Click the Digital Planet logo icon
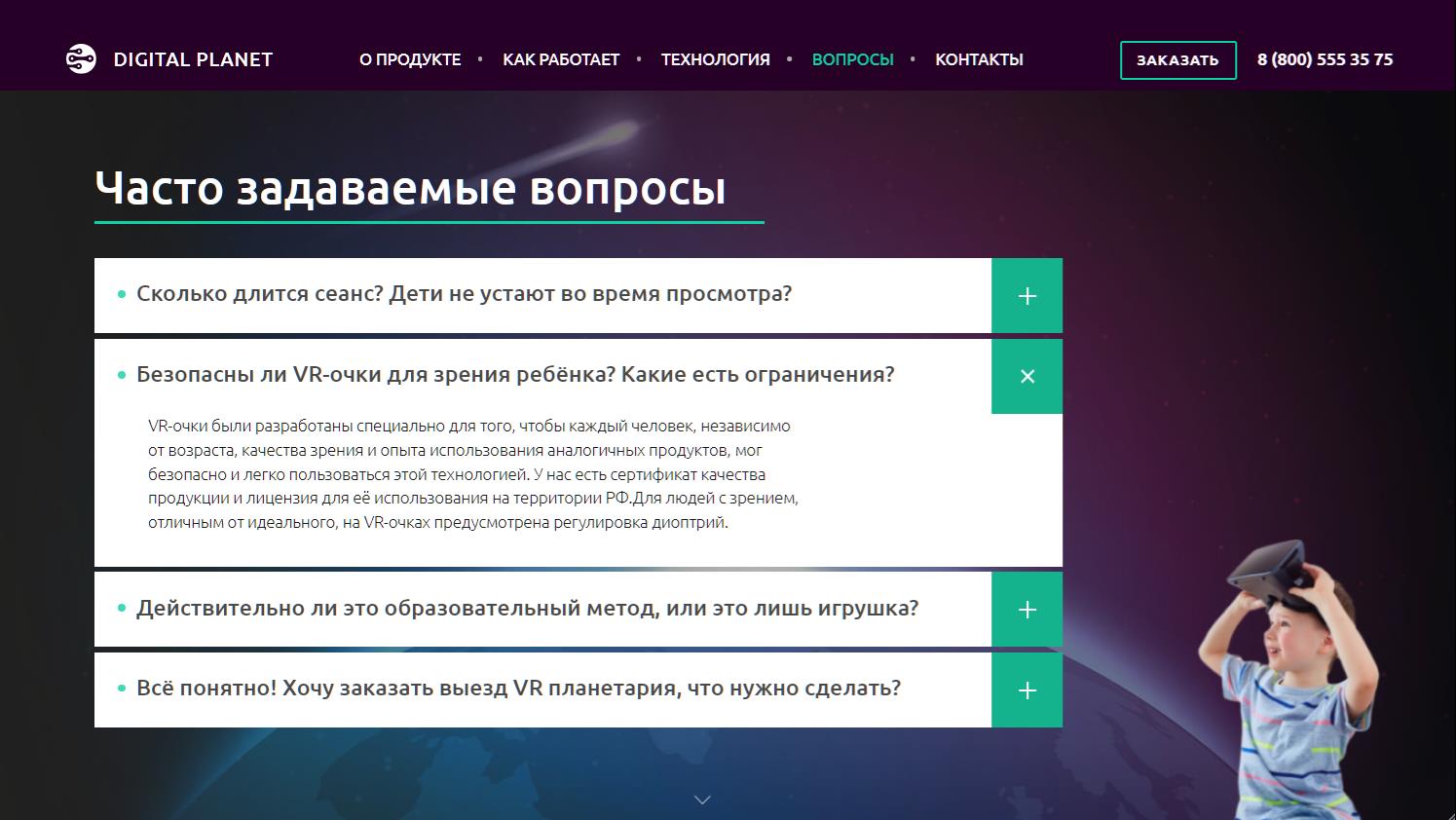 81,59
